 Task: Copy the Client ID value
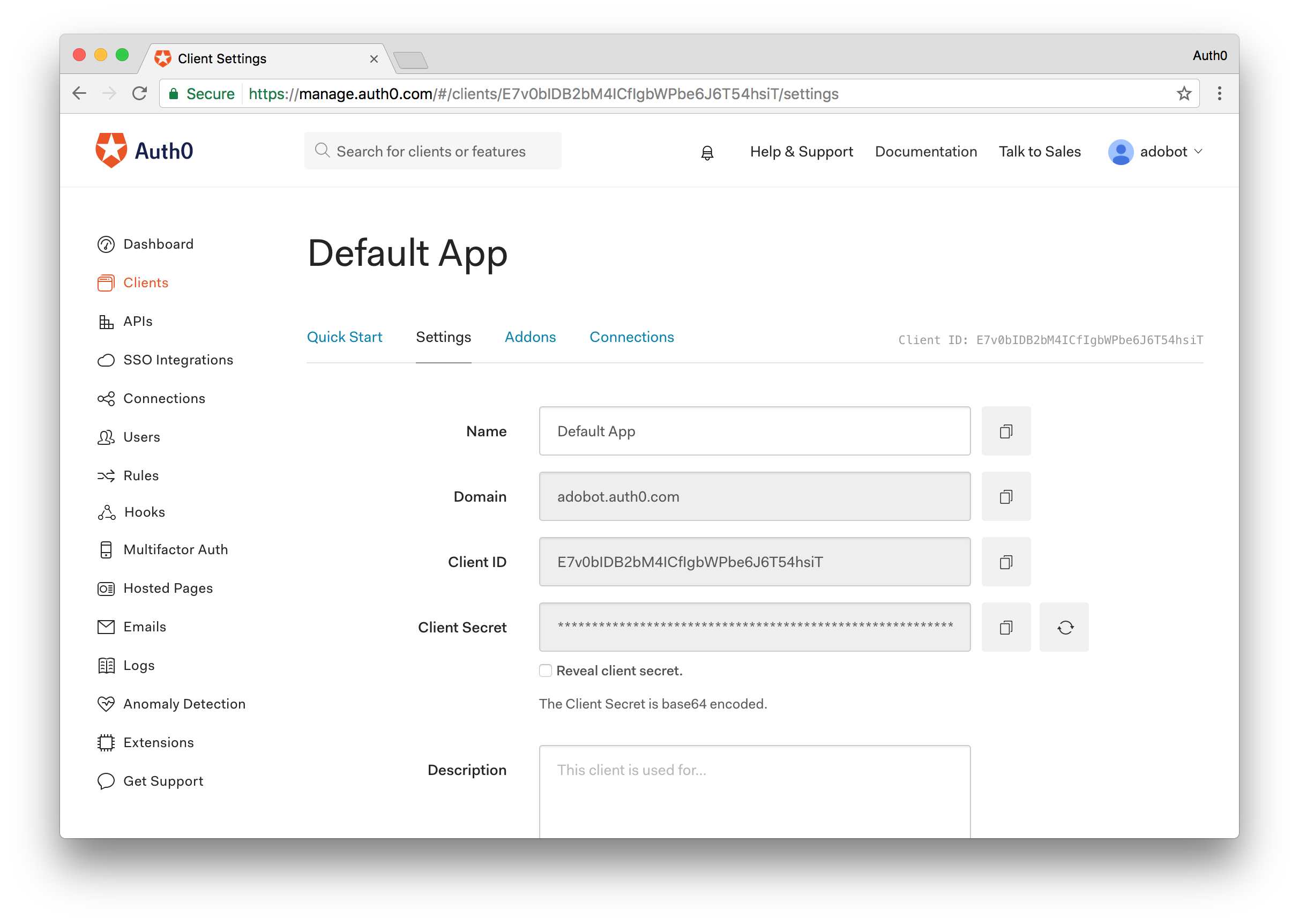point(1006,562)
